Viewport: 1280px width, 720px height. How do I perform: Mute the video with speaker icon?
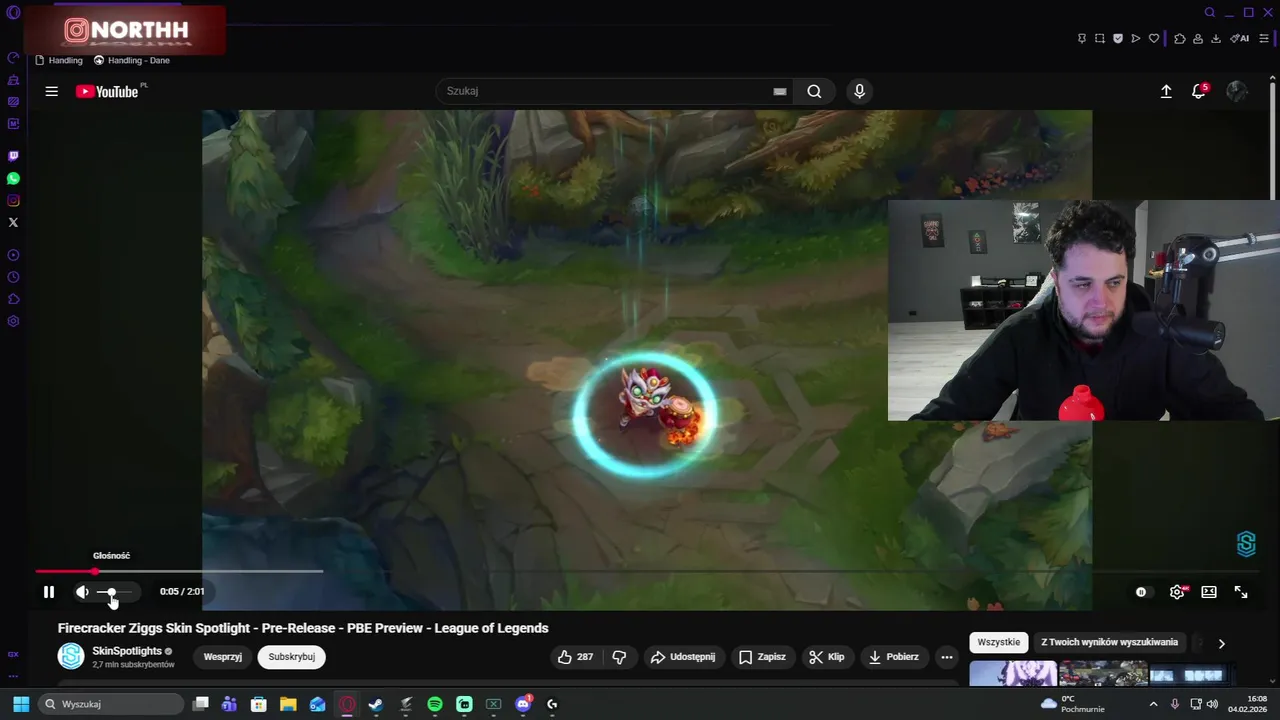pyautogui.click(x=82, y=592)
